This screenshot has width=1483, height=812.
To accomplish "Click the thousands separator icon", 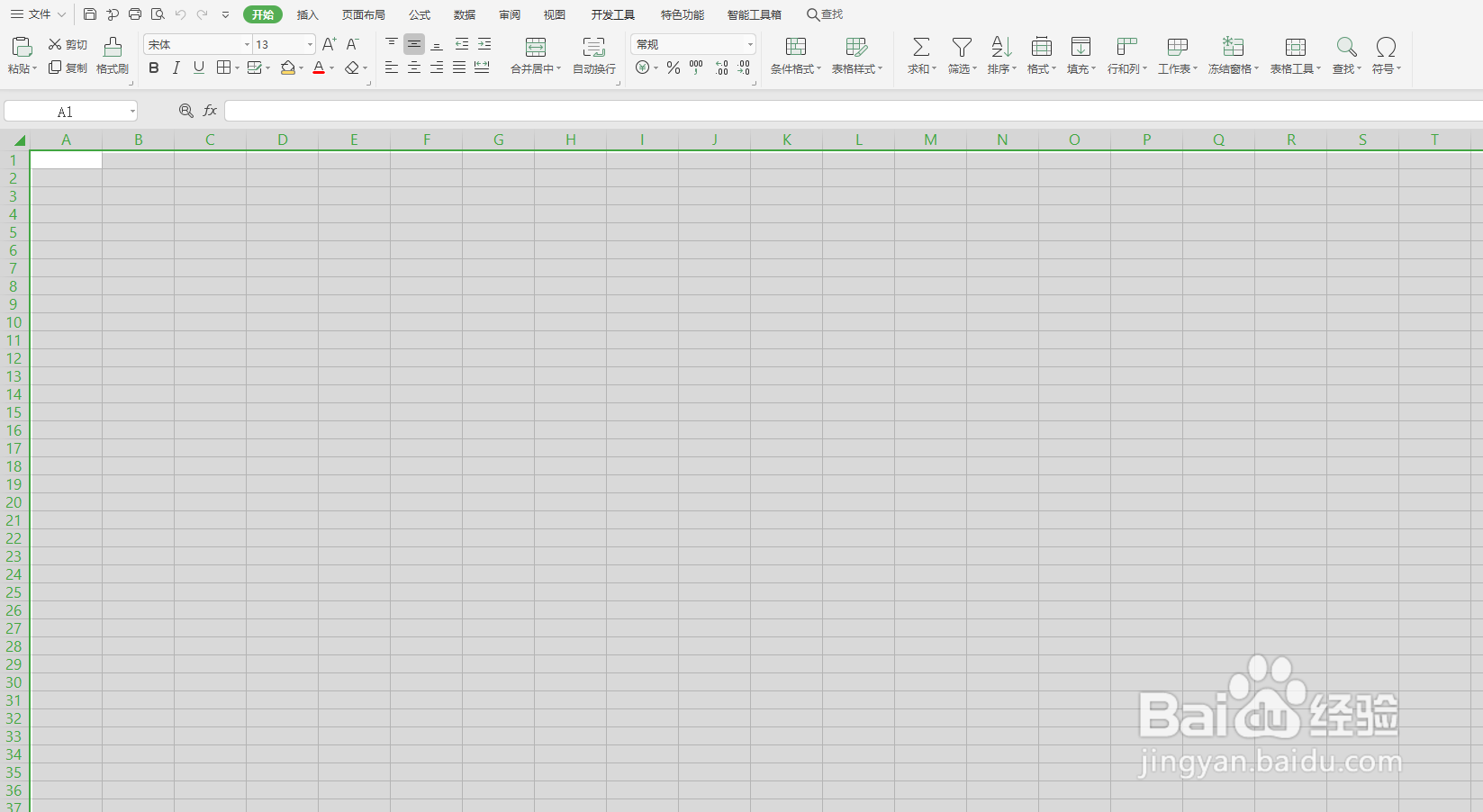I will [x=696, y=68].
